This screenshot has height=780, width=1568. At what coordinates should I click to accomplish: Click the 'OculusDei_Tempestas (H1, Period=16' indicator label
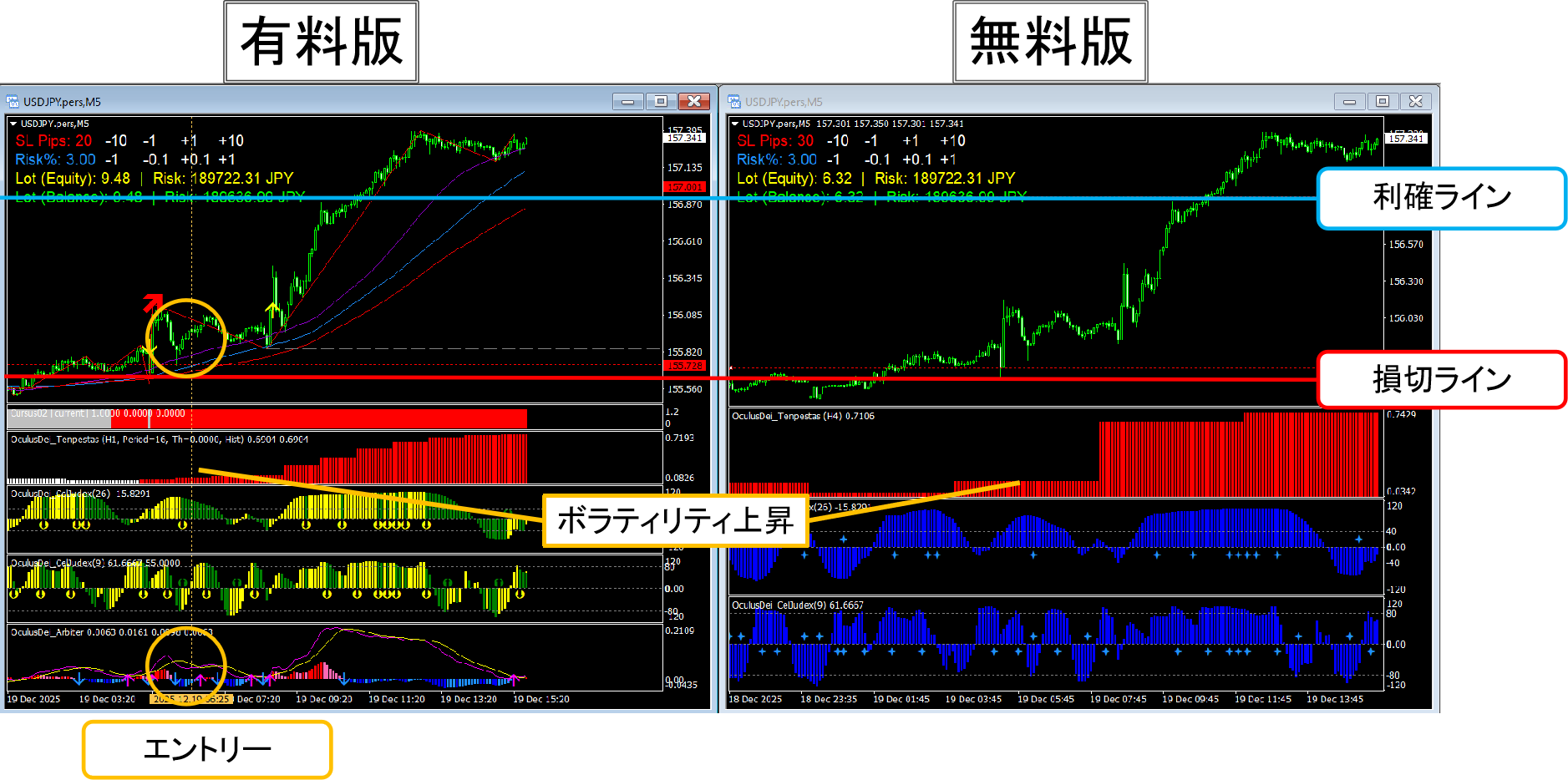tap(89, 439)
